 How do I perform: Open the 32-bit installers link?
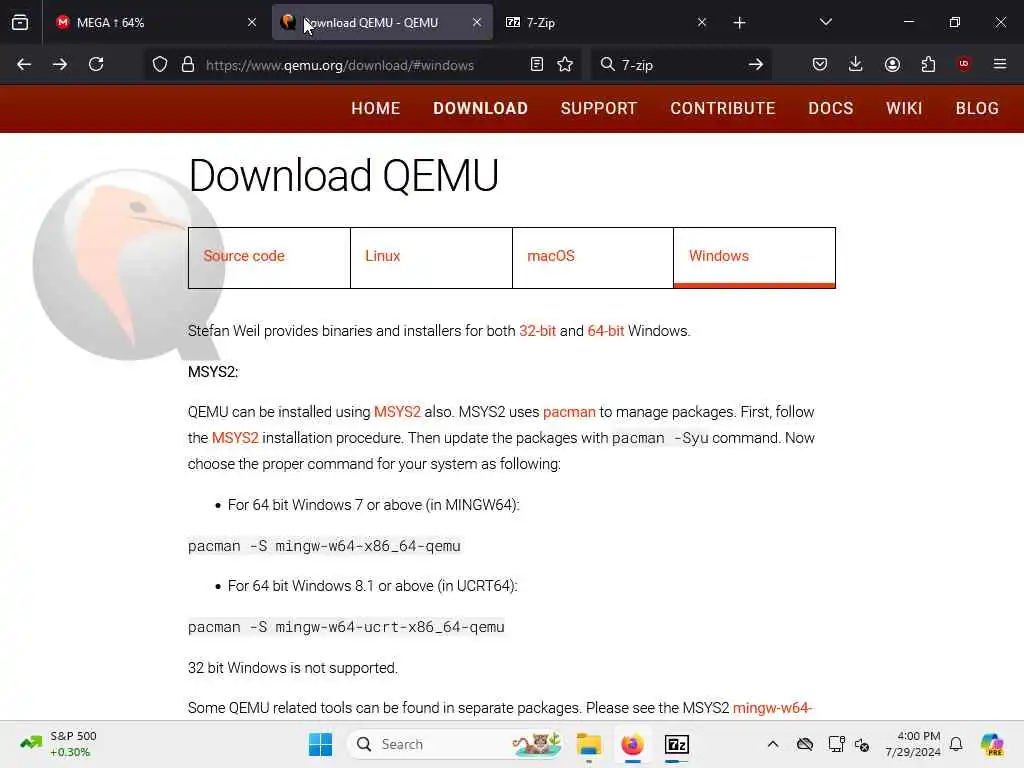pyautogui.click(x=537, y=331)
